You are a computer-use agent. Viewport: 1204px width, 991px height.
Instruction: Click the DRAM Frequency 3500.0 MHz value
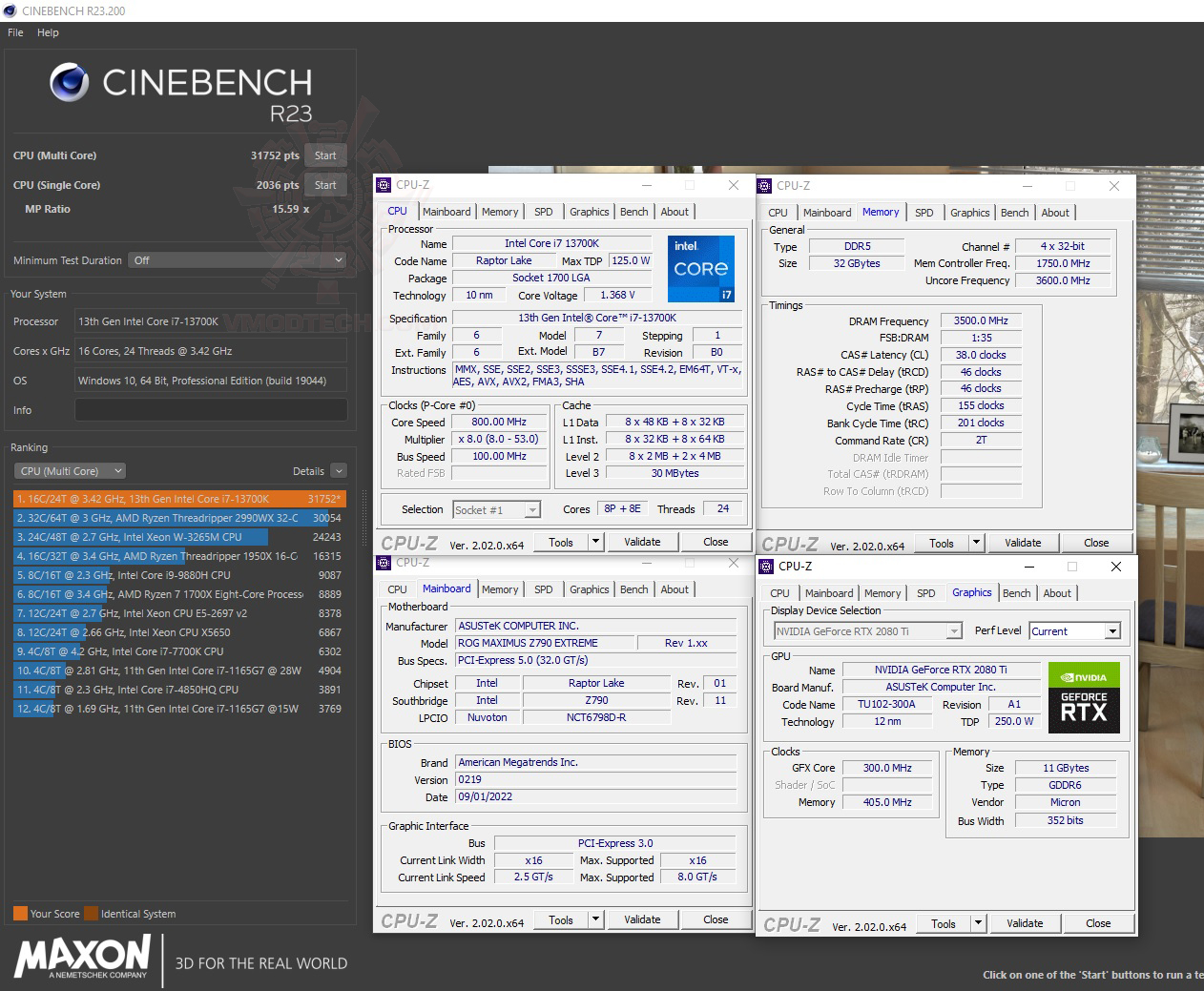[981, 320]
